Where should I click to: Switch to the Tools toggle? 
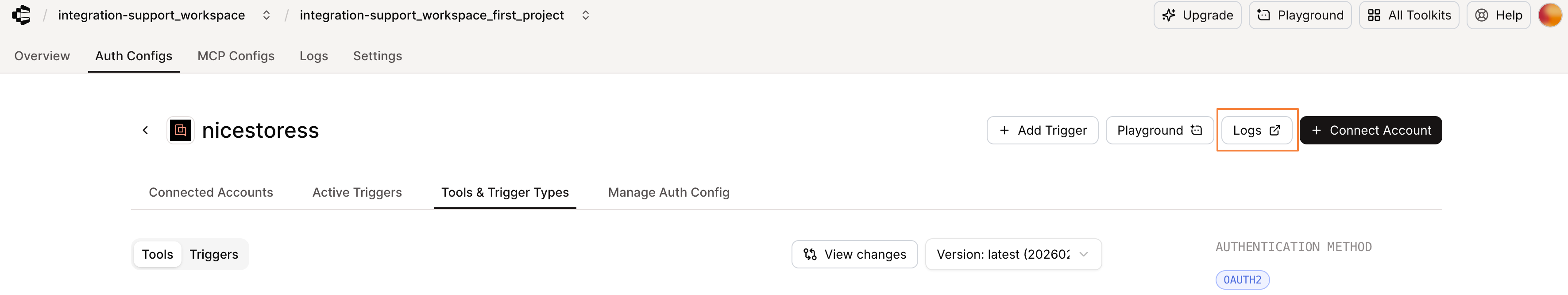point(157,254)
